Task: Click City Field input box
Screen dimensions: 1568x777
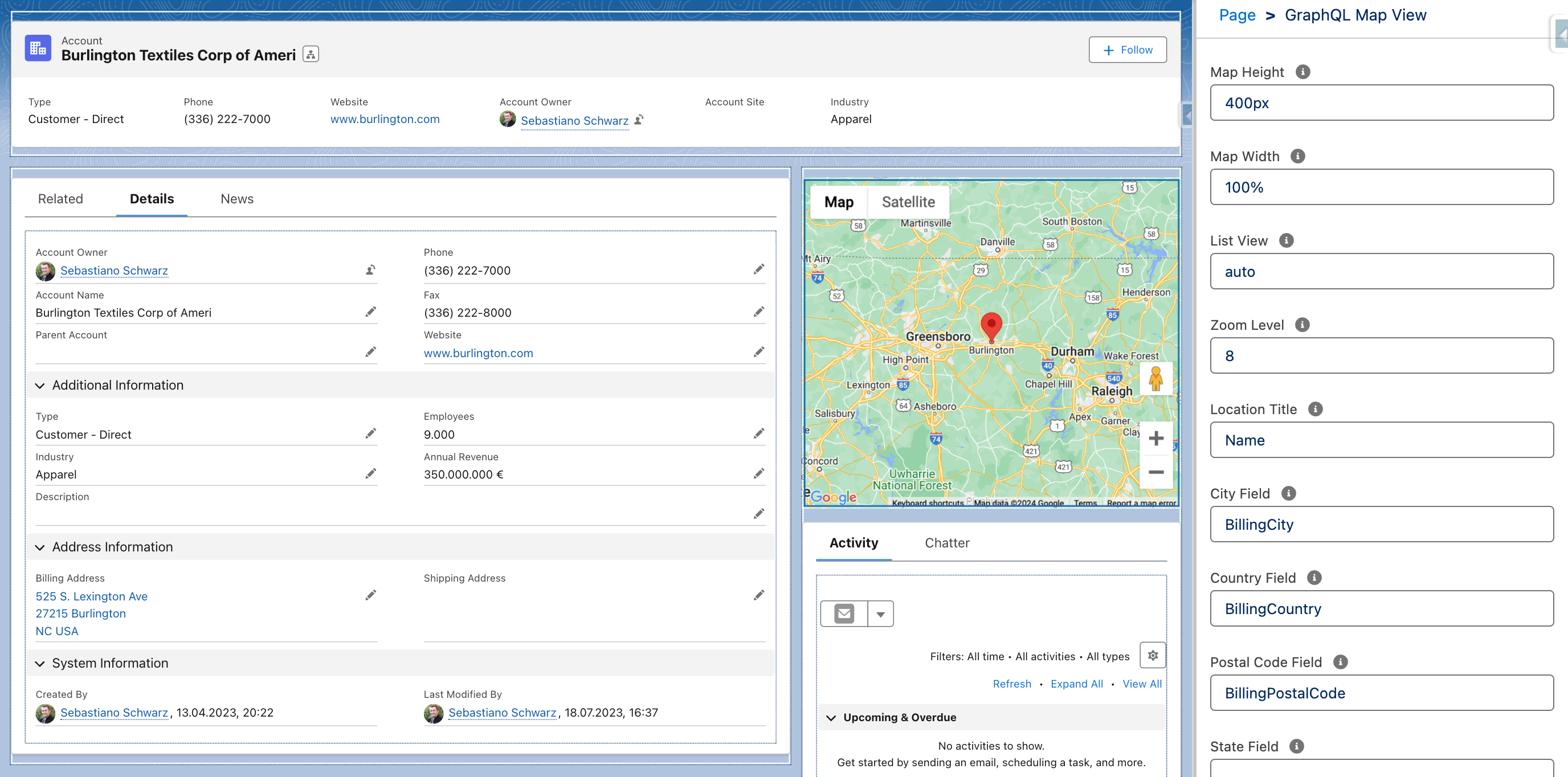Action: (x=1381, y=525)
